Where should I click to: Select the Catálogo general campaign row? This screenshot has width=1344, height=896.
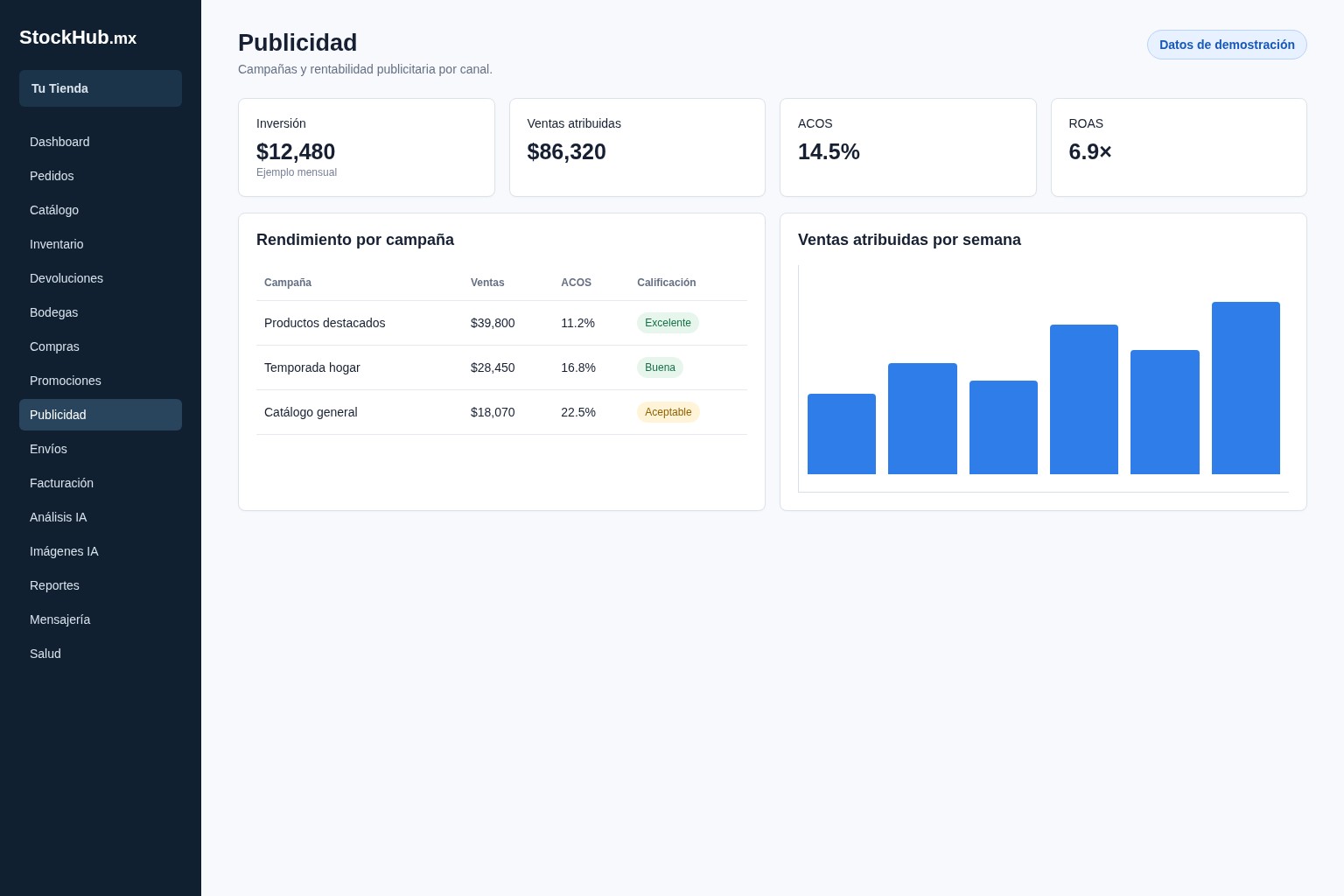tap(501, 412)
